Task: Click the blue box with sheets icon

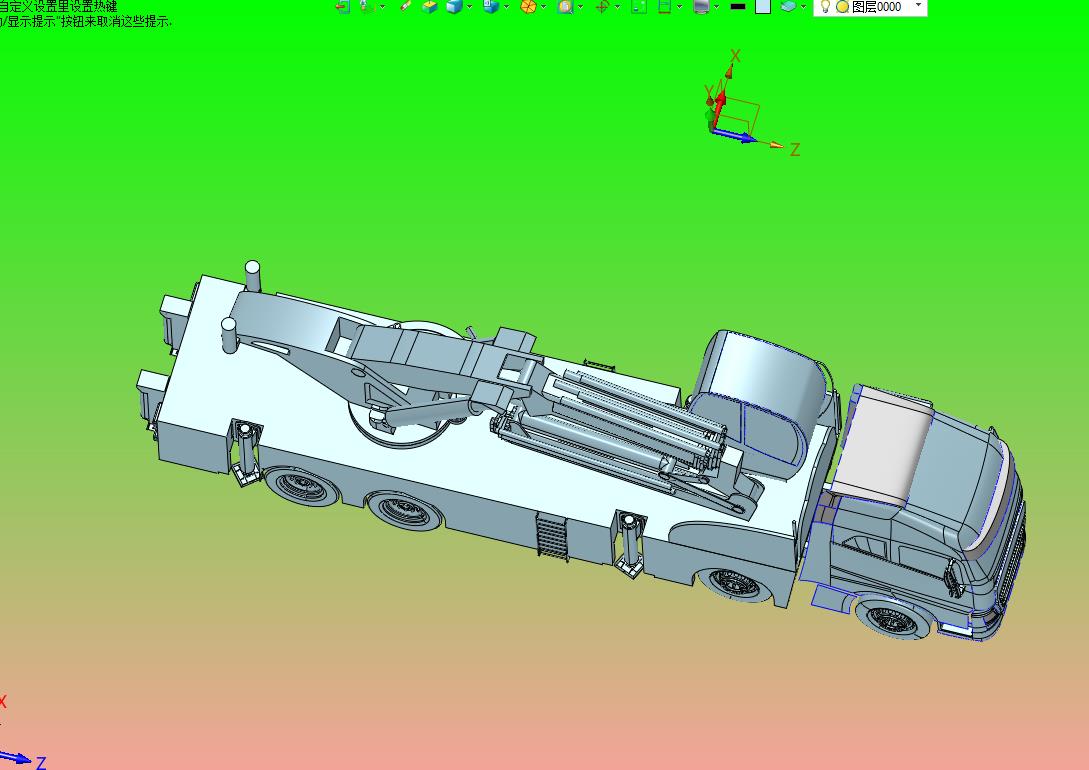Action: [491, 7]
